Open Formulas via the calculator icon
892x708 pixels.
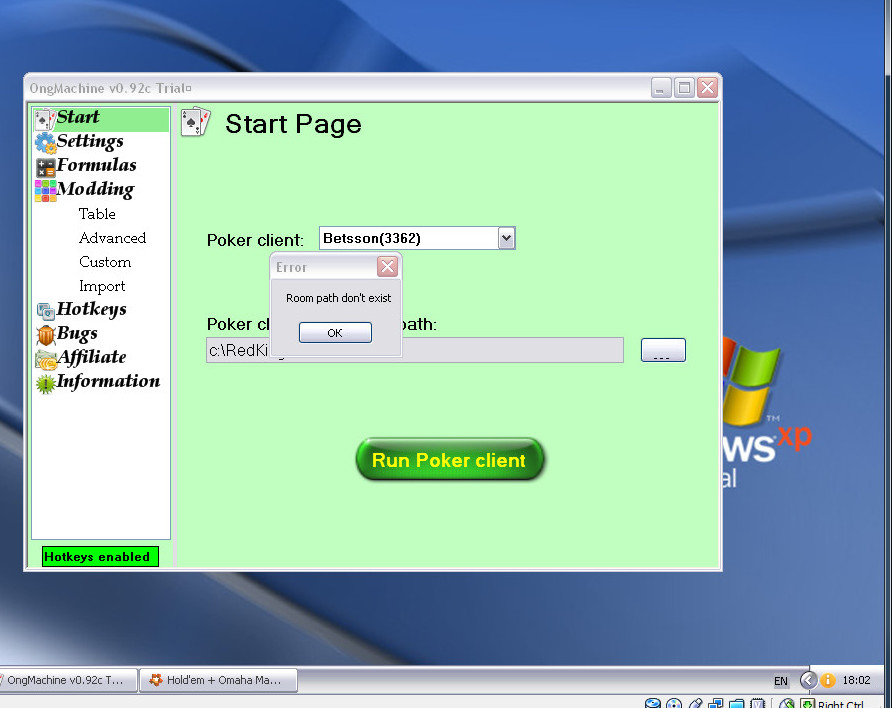coord(45,167)
